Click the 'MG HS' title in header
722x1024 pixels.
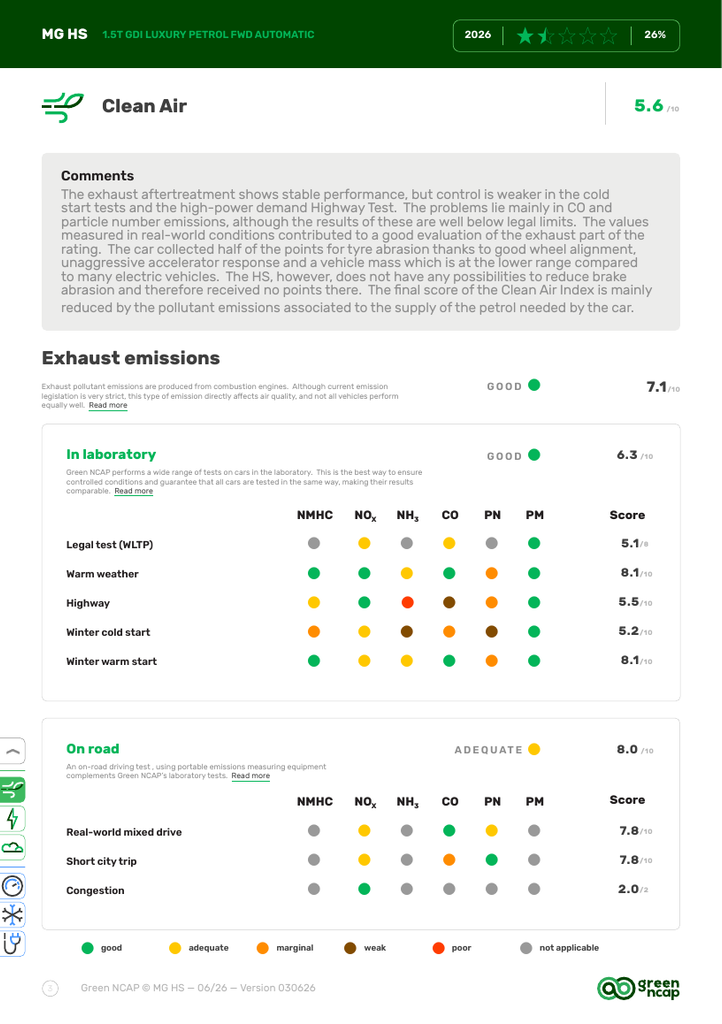pos(65,35)
